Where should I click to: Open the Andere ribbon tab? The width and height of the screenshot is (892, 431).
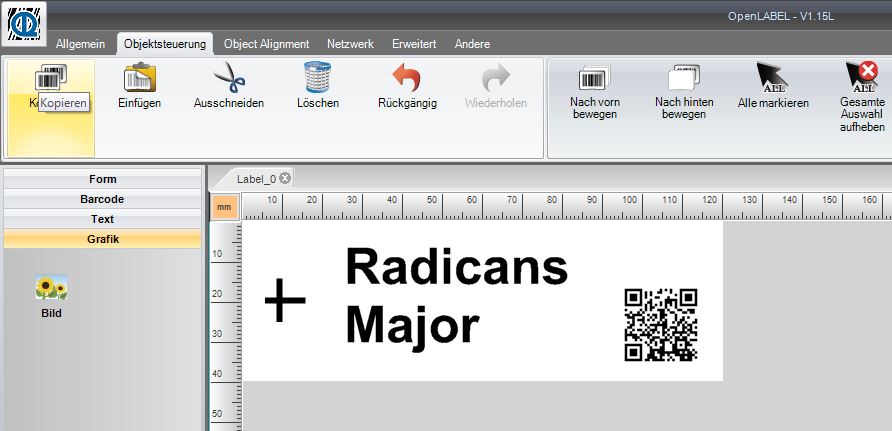472,44
